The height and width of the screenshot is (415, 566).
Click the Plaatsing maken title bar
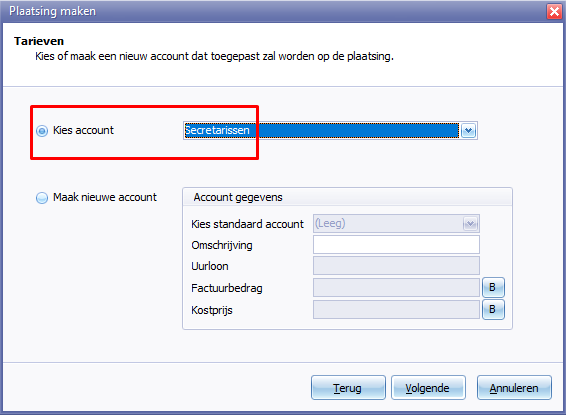point(274,11)
